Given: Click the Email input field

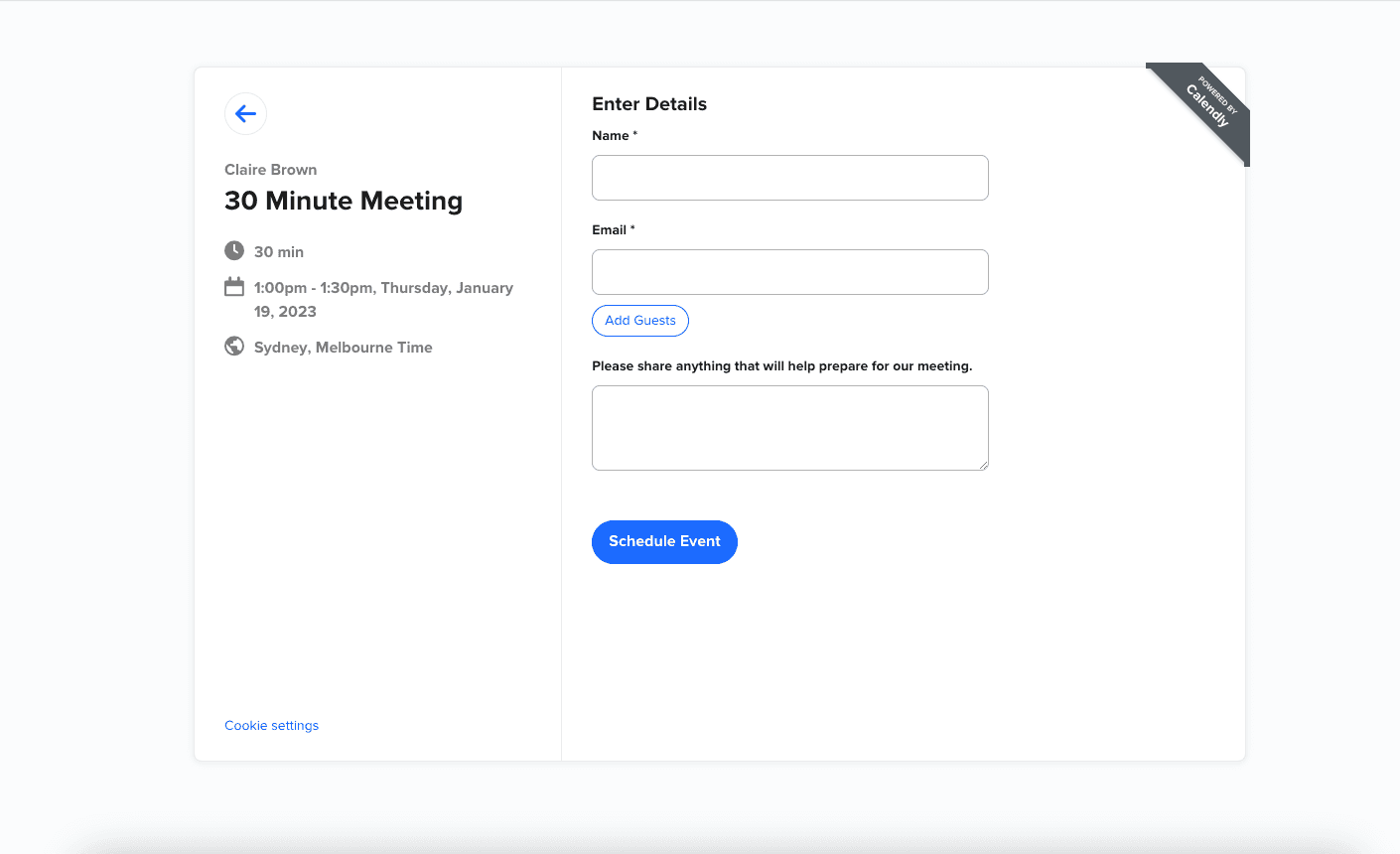Looking at the screenshot, I should (x=789, y=271).
